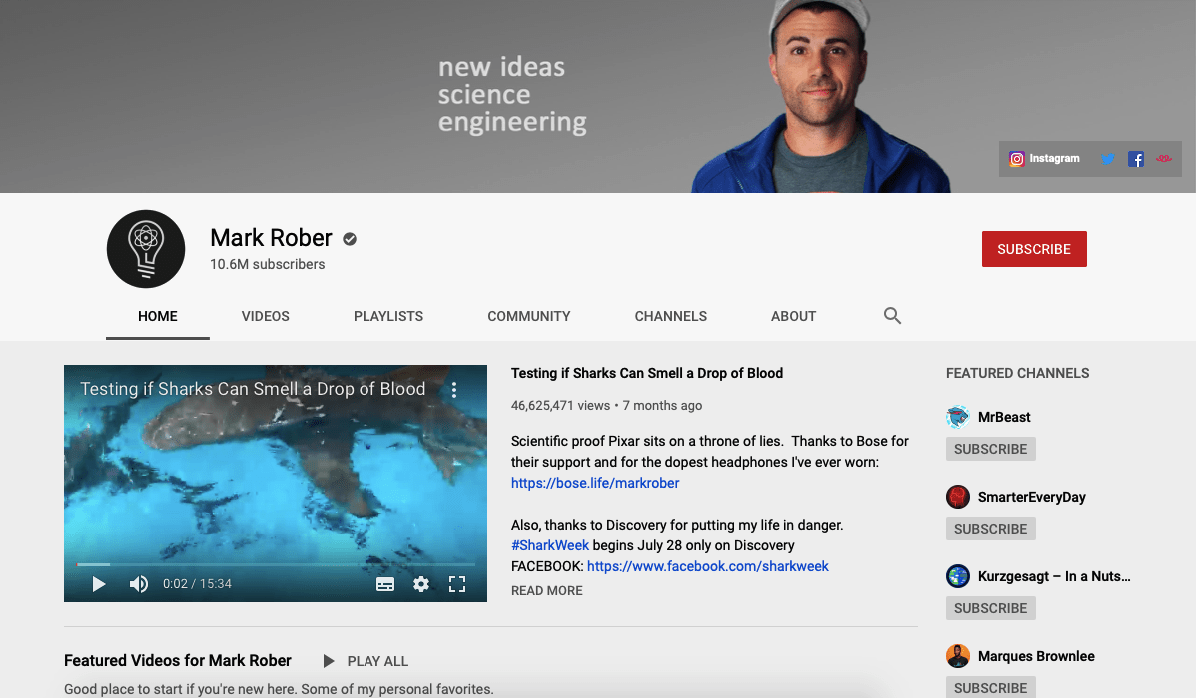This screenshot has width=1196, height=698.
Task: Play the featured sharks video
Action: [x=97, y=584]
